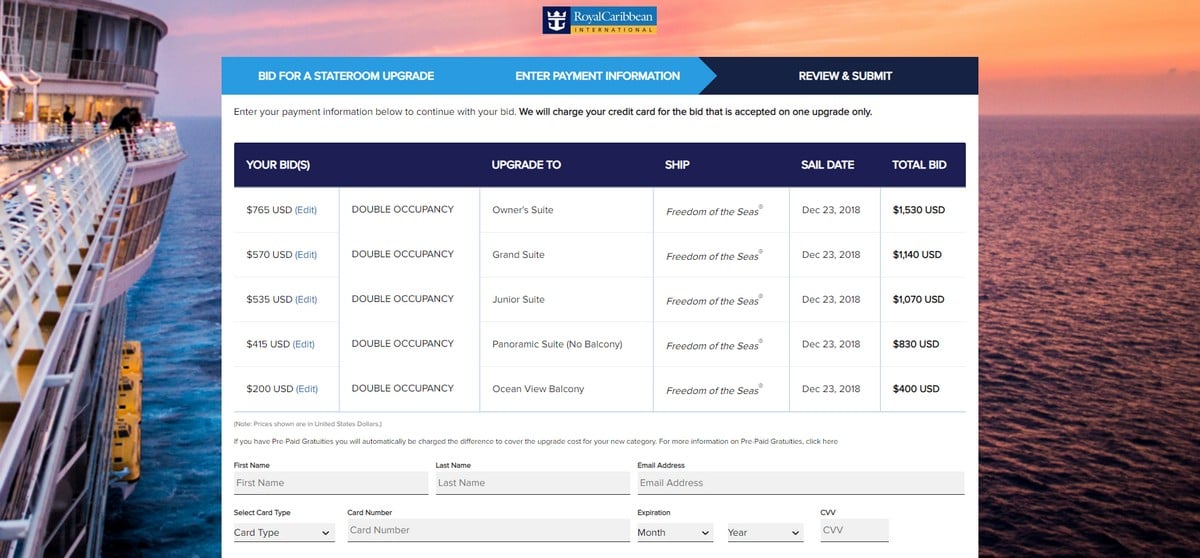
Task: Edit the $570 USD bid
Action: (x=306, y=255)
